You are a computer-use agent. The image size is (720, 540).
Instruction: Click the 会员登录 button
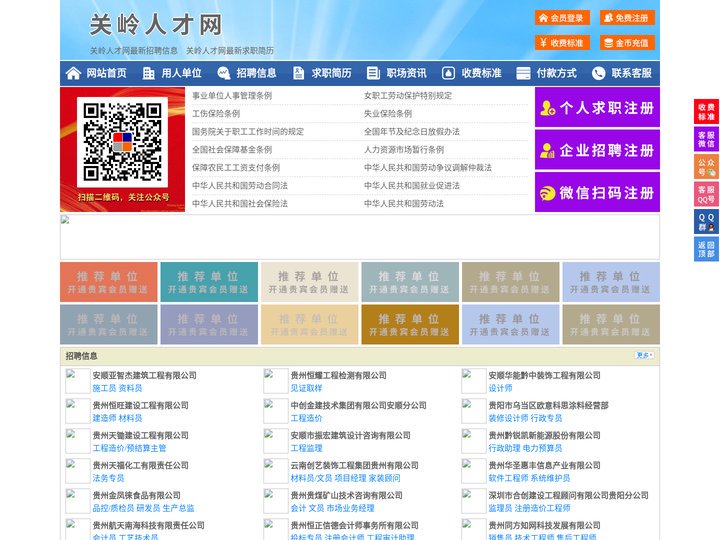click(x=562, y=18)
